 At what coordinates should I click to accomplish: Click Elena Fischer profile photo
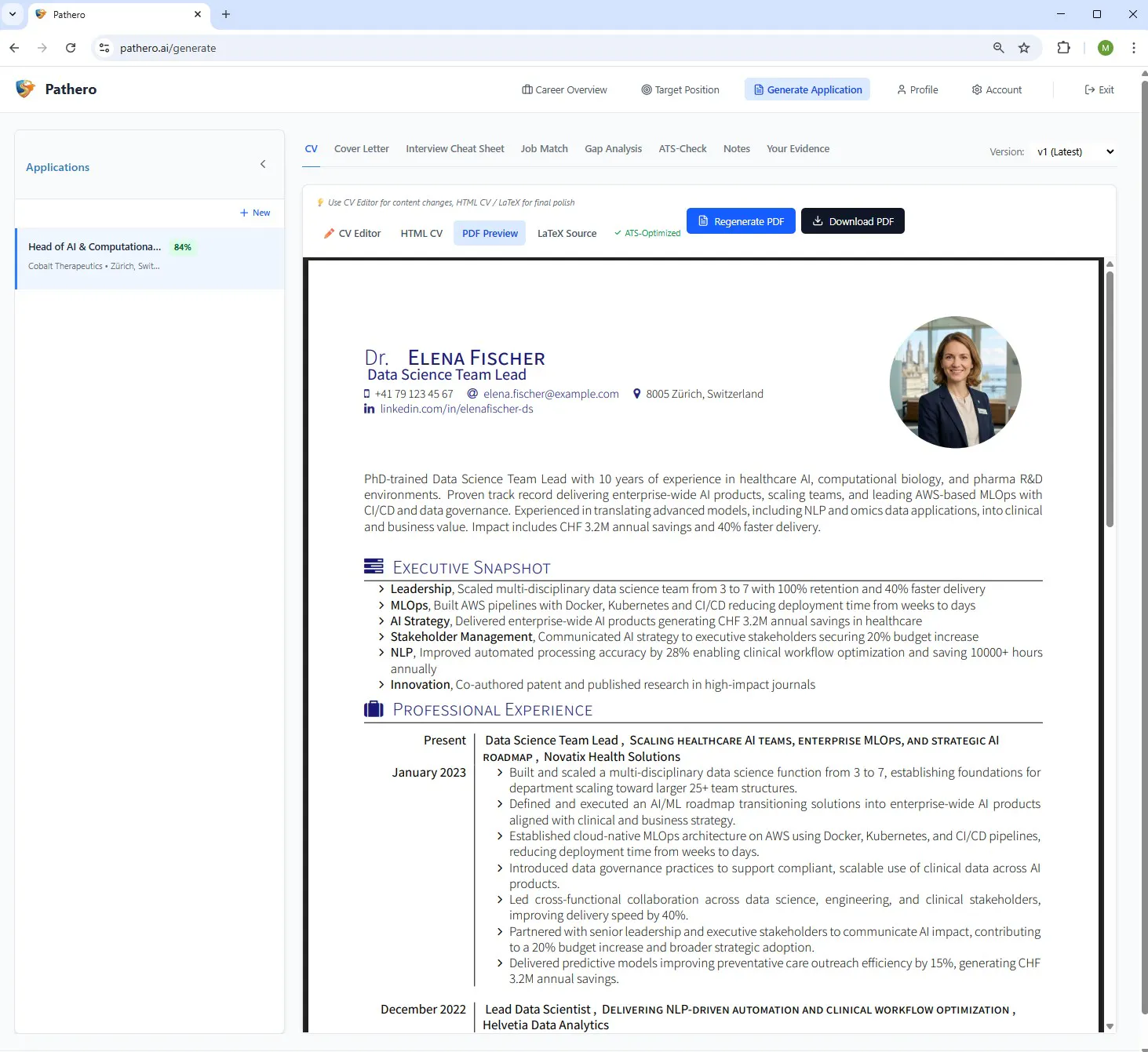coord(955,382)
